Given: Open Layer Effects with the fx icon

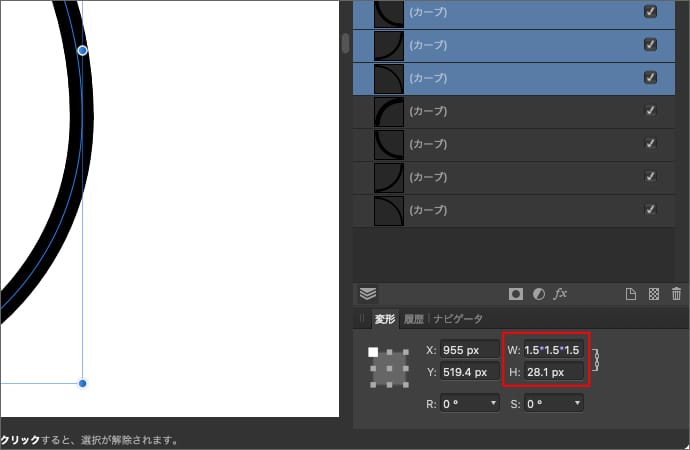Looking at the screenshot, I should pyautogui.click(x=560, y=294).
